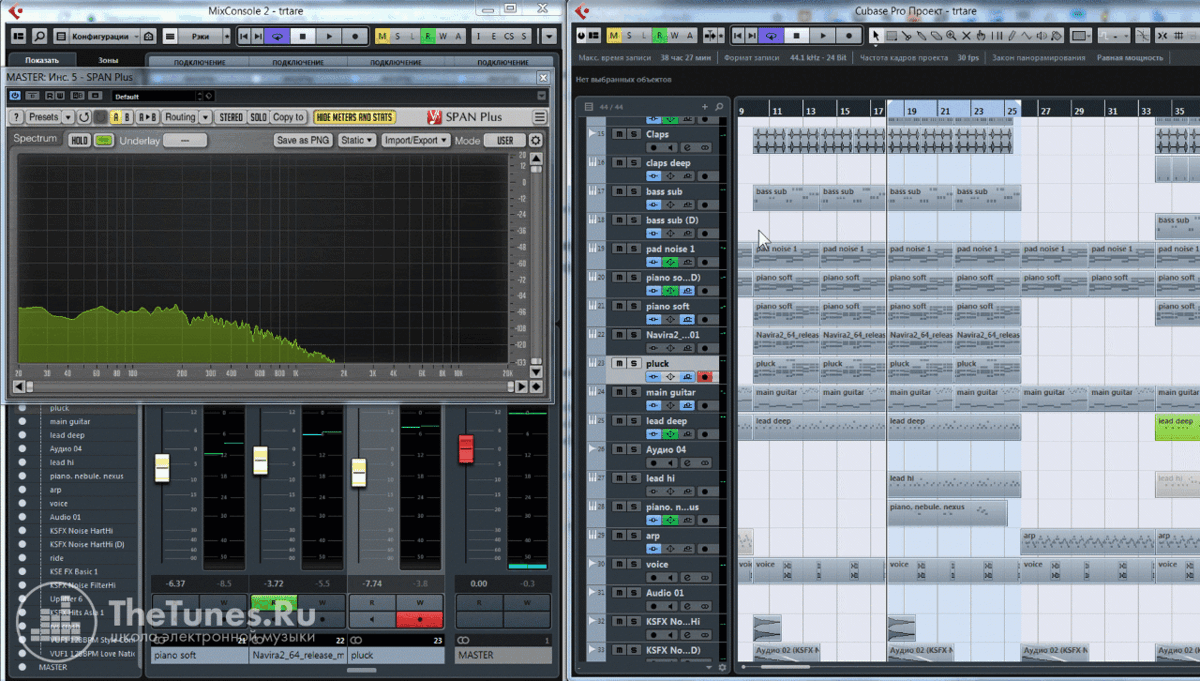Viewport: 1200px width, 681px height.
Task: Mute the pluck track
Action: click(x=619, y=363)
